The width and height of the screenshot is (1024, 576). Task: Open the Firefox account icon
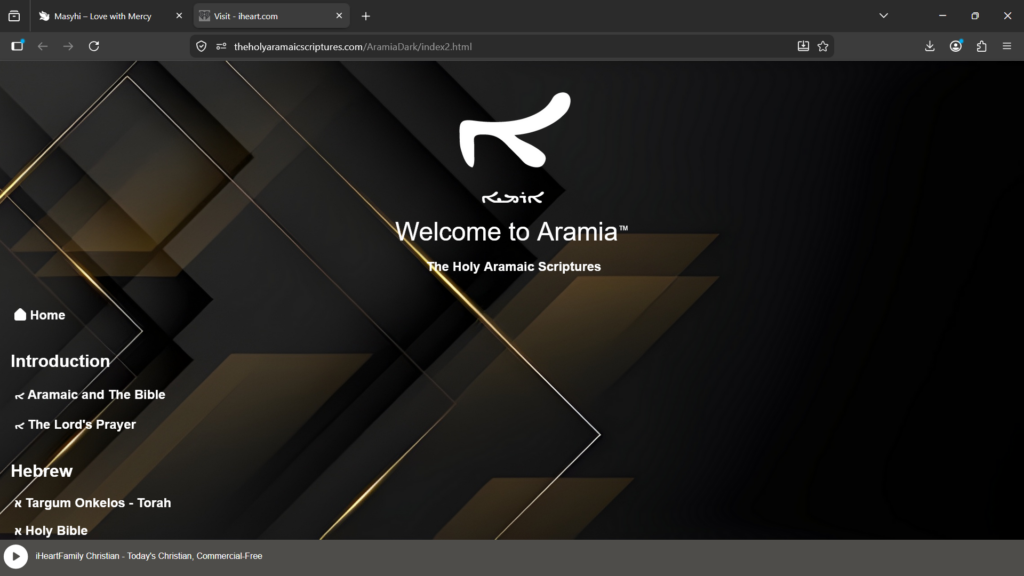[x=956, y=46]
